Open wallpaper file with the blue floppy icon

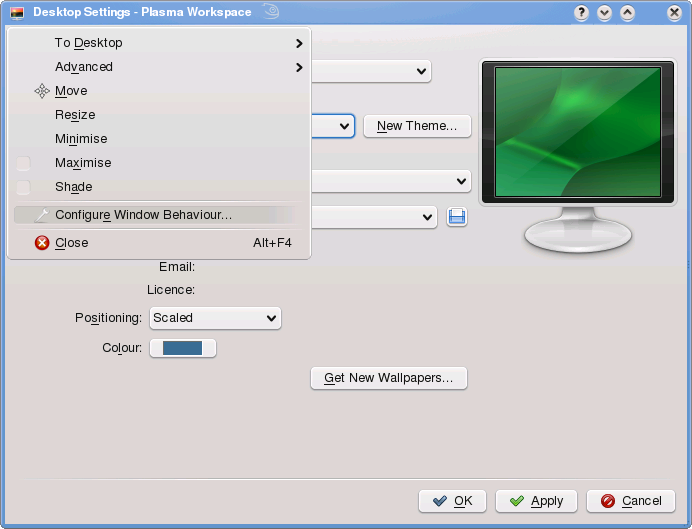[x=457, y=217]
